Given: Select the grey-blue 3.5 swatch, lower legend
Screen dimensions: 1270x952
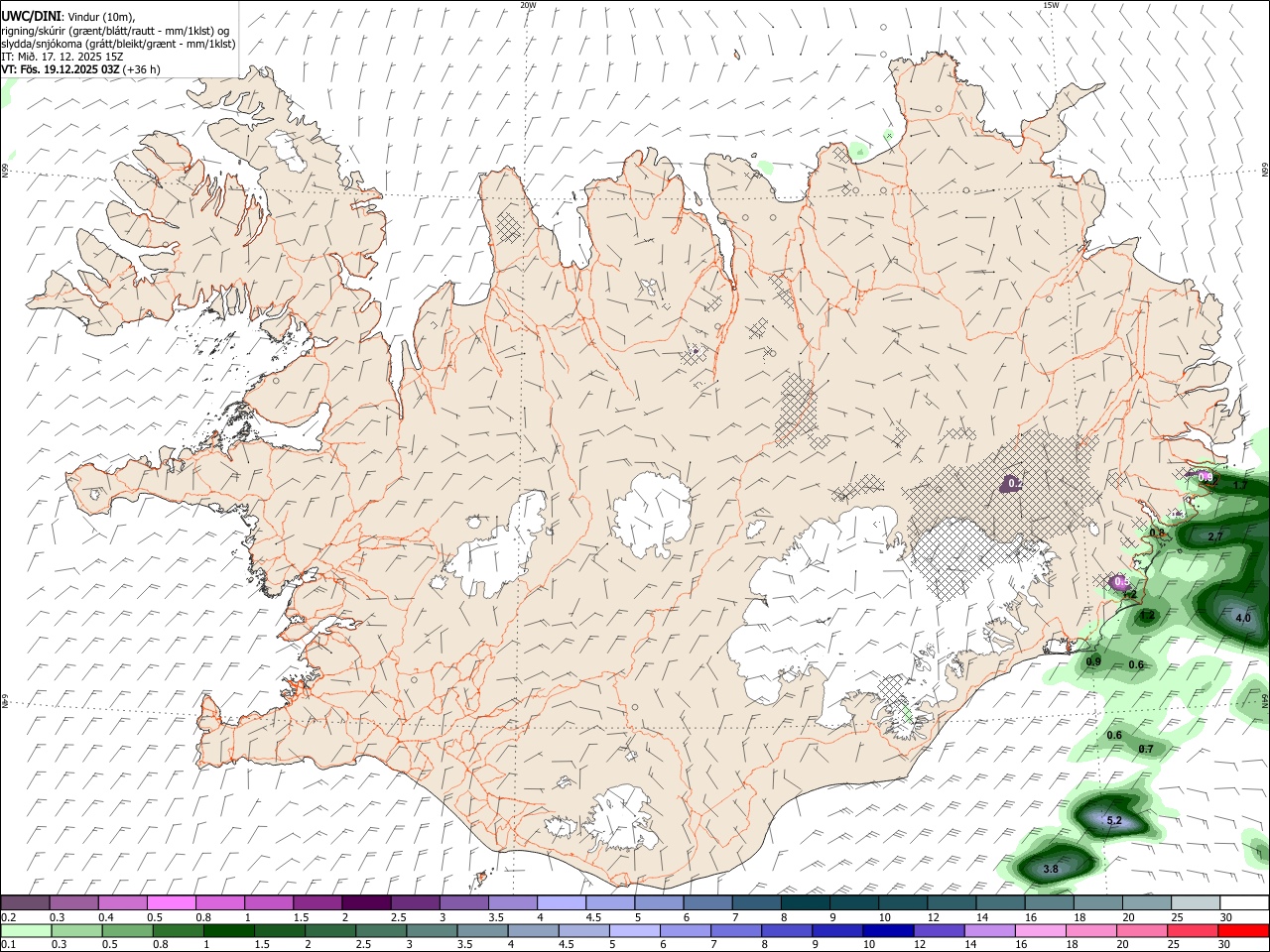Looking at the screenshot, I should (x=482, y=930).
